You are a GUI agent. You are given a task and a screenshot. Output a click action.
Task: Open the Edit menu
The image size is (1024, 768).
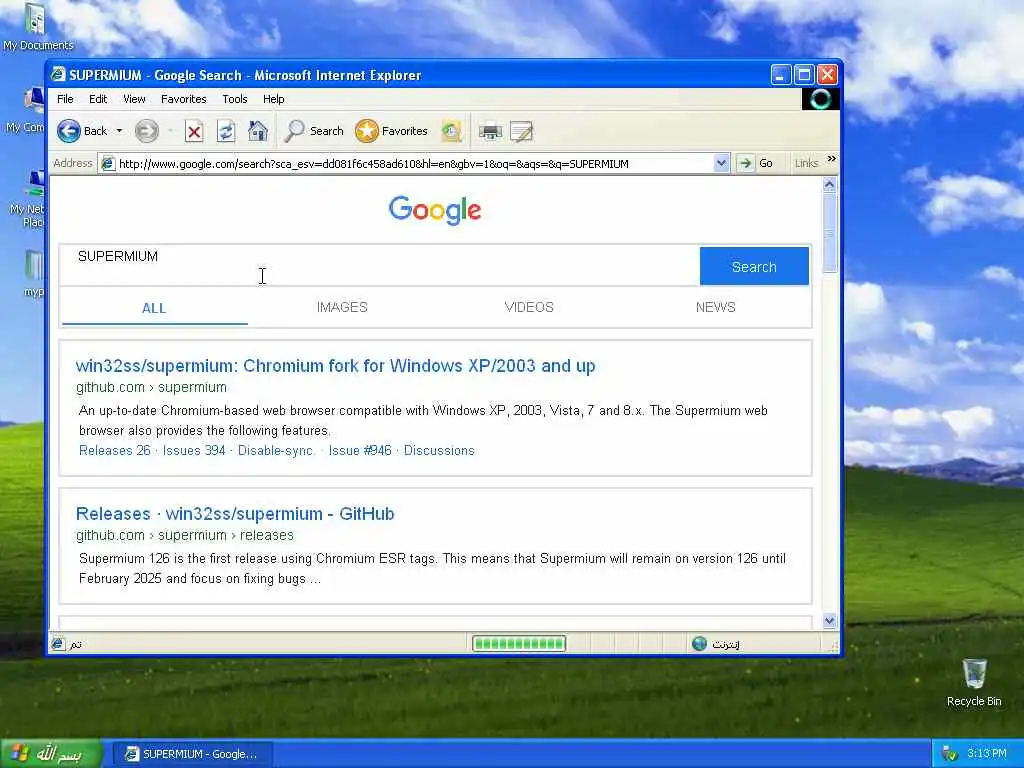98,99
